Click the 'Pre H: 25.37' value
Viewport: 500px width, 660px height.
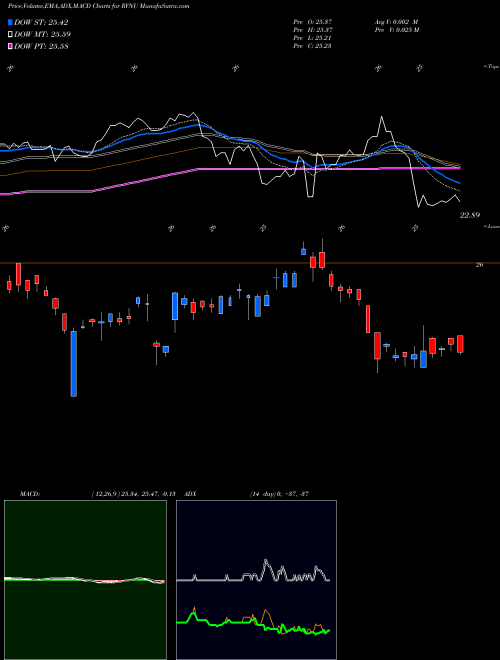pos(312,30)
